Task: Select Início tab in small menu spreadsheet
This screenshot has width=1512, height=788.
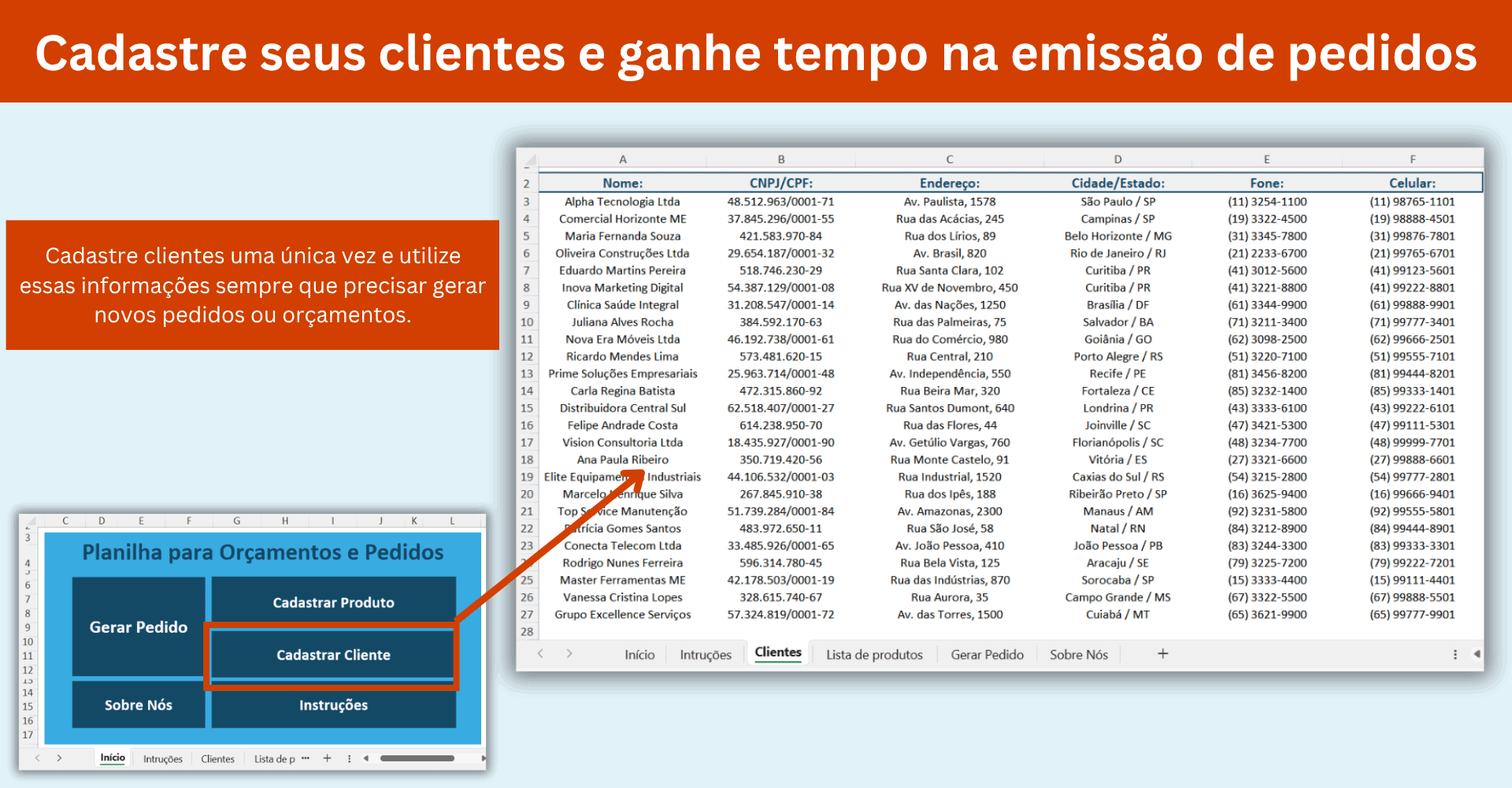Action: tap(113, 757)
